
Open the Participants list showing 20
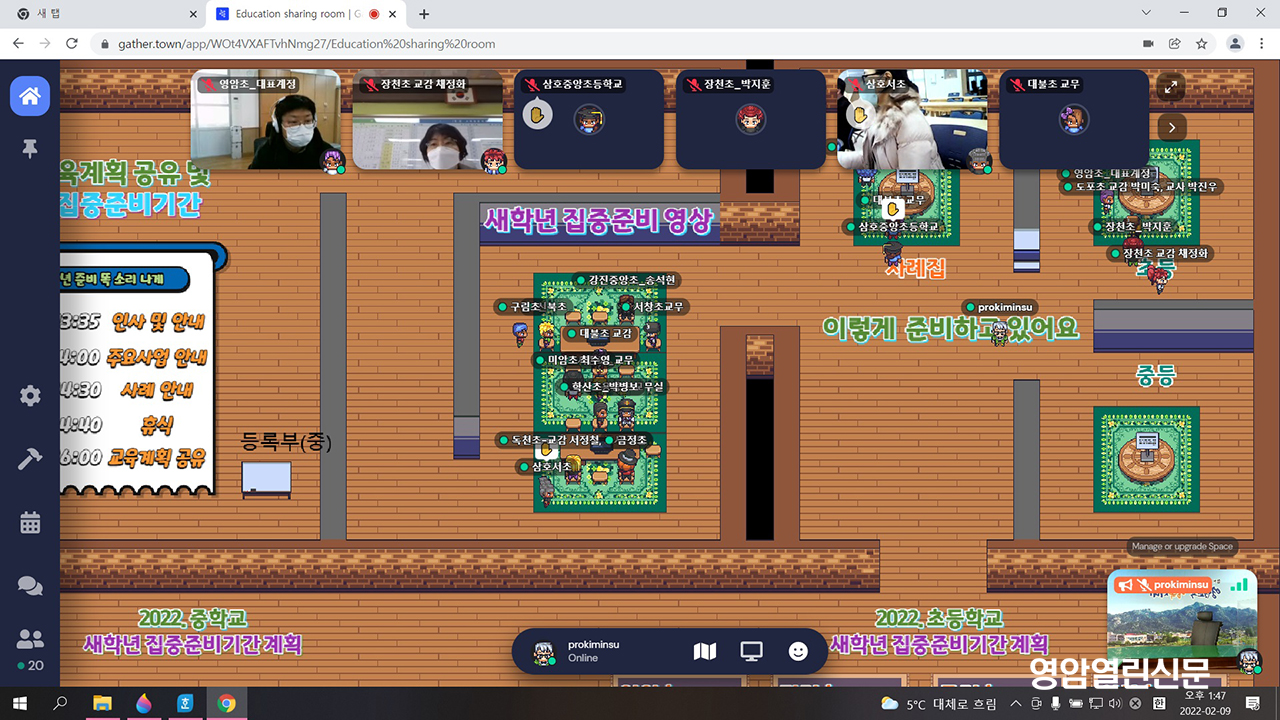30,648
